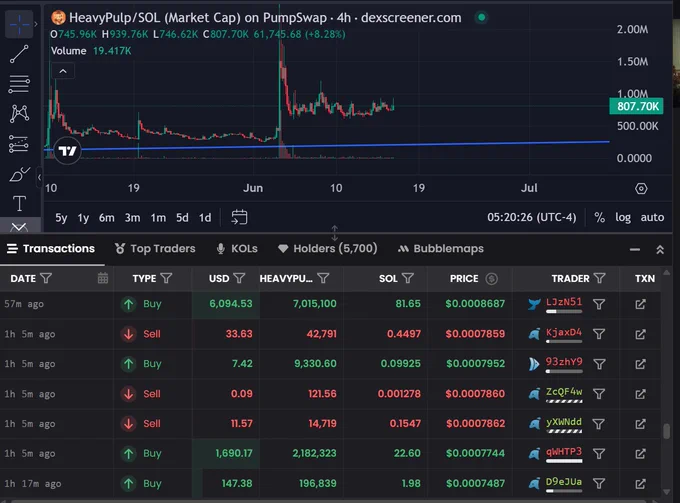
Task: Set chart range to 1y
Action: (x=83, y=217)
